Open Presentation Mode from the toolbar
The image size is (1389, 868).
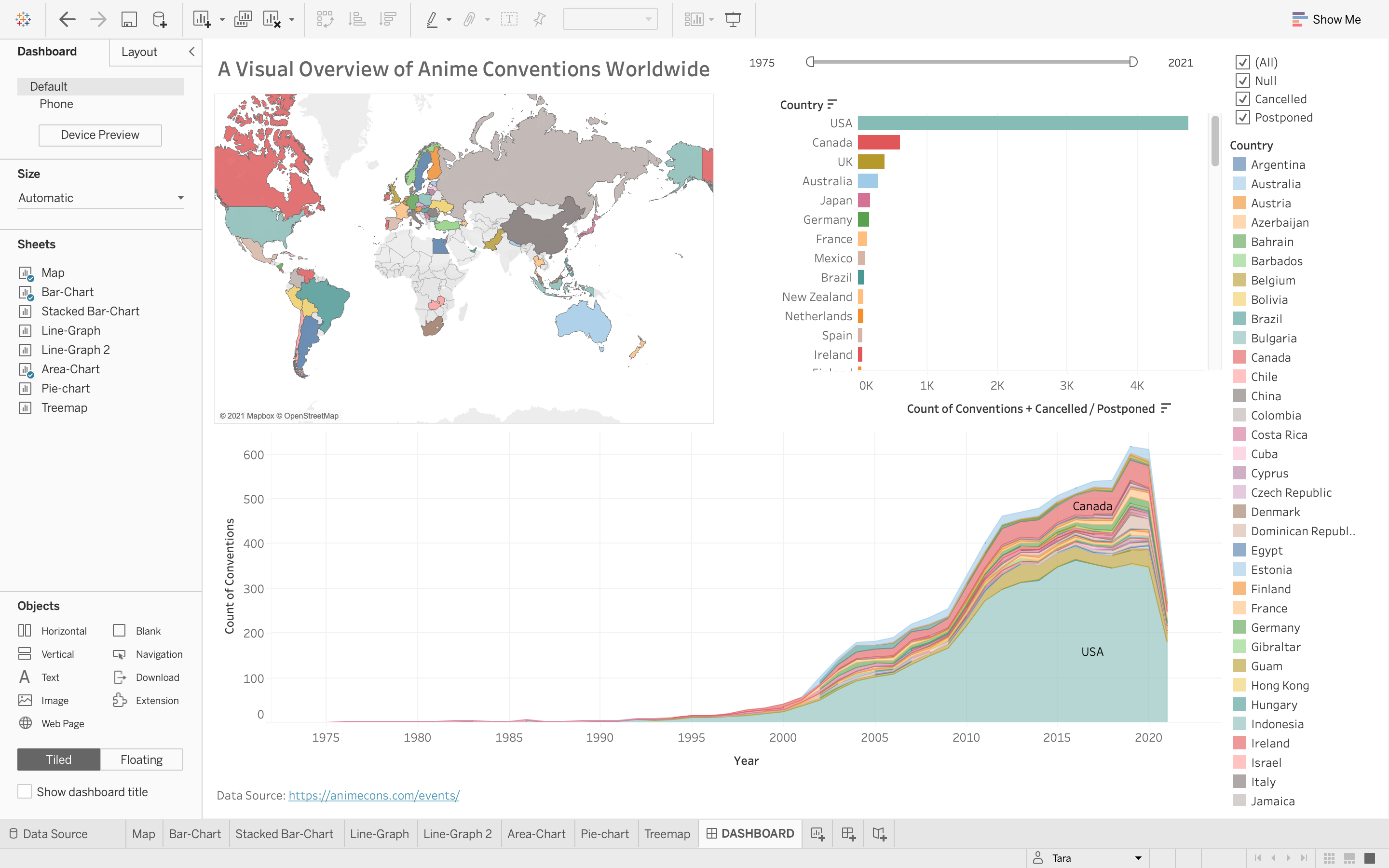pyautogui.click(x=733, y=19)
